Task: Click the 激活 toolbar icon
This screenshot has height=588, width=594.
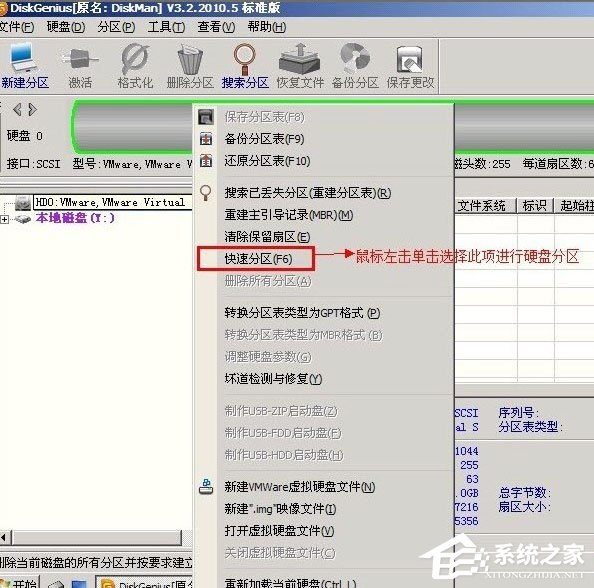Action: (80, 66)
